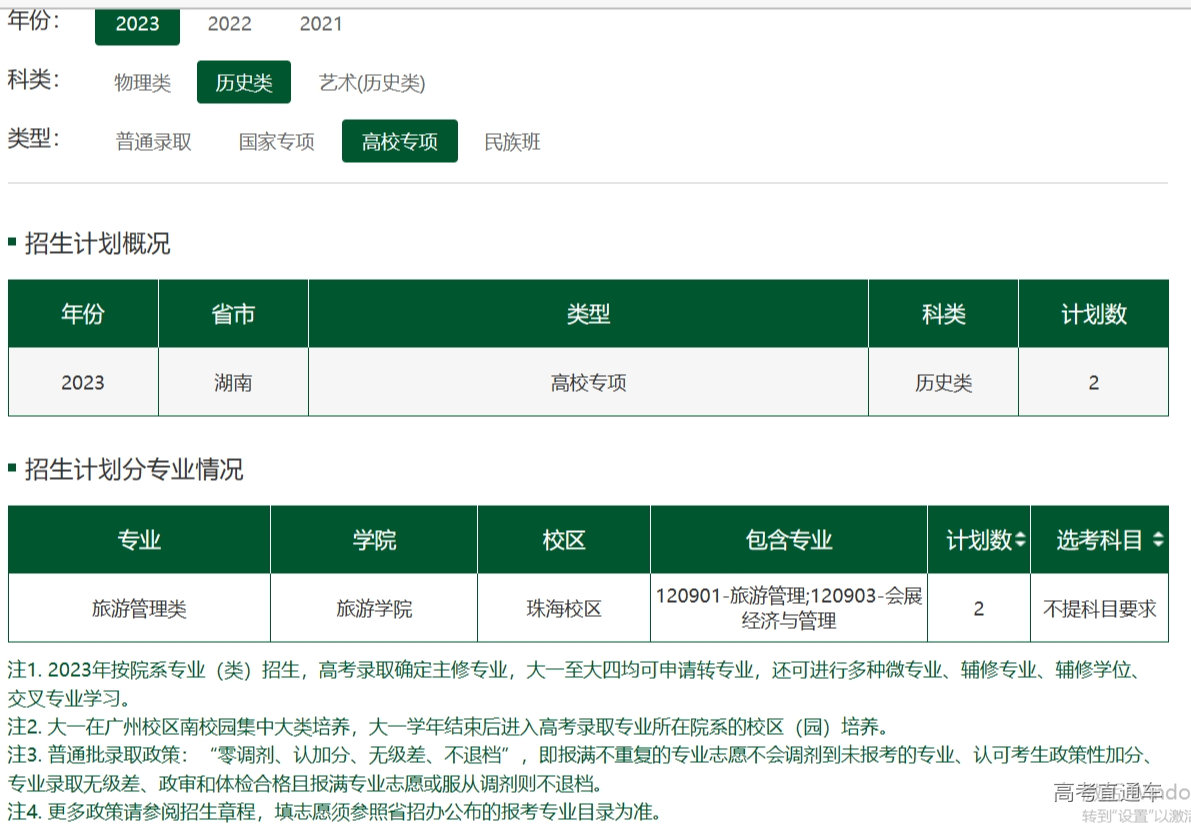Select 历史类 filter in the 科类 row

243,83
